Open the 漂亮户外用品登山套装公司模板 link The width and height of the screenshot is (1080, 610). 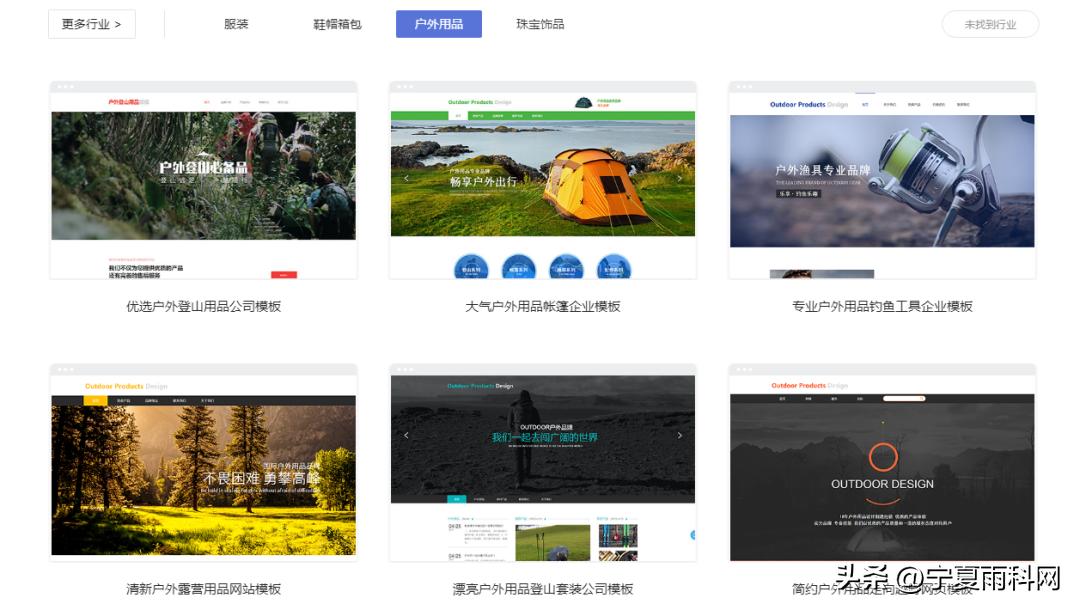tap(543, 589)
